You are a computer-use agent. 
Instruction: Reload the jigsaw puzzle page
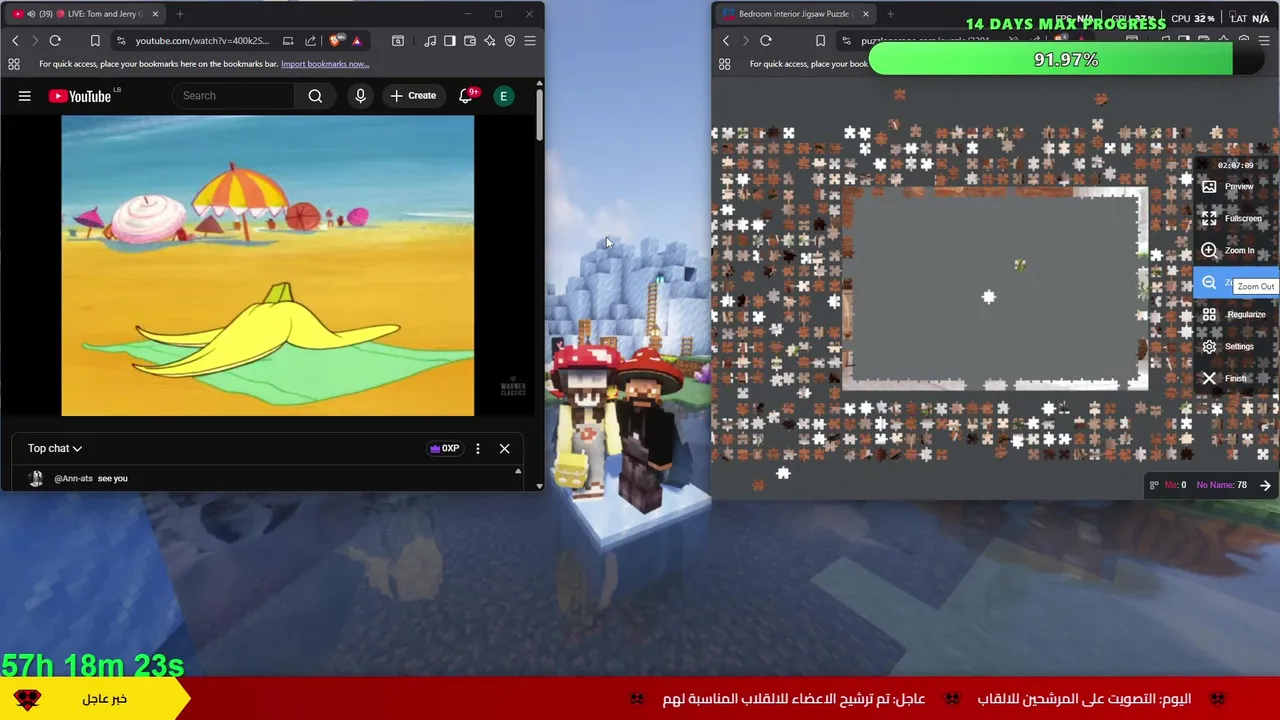[x=766, y=41]
